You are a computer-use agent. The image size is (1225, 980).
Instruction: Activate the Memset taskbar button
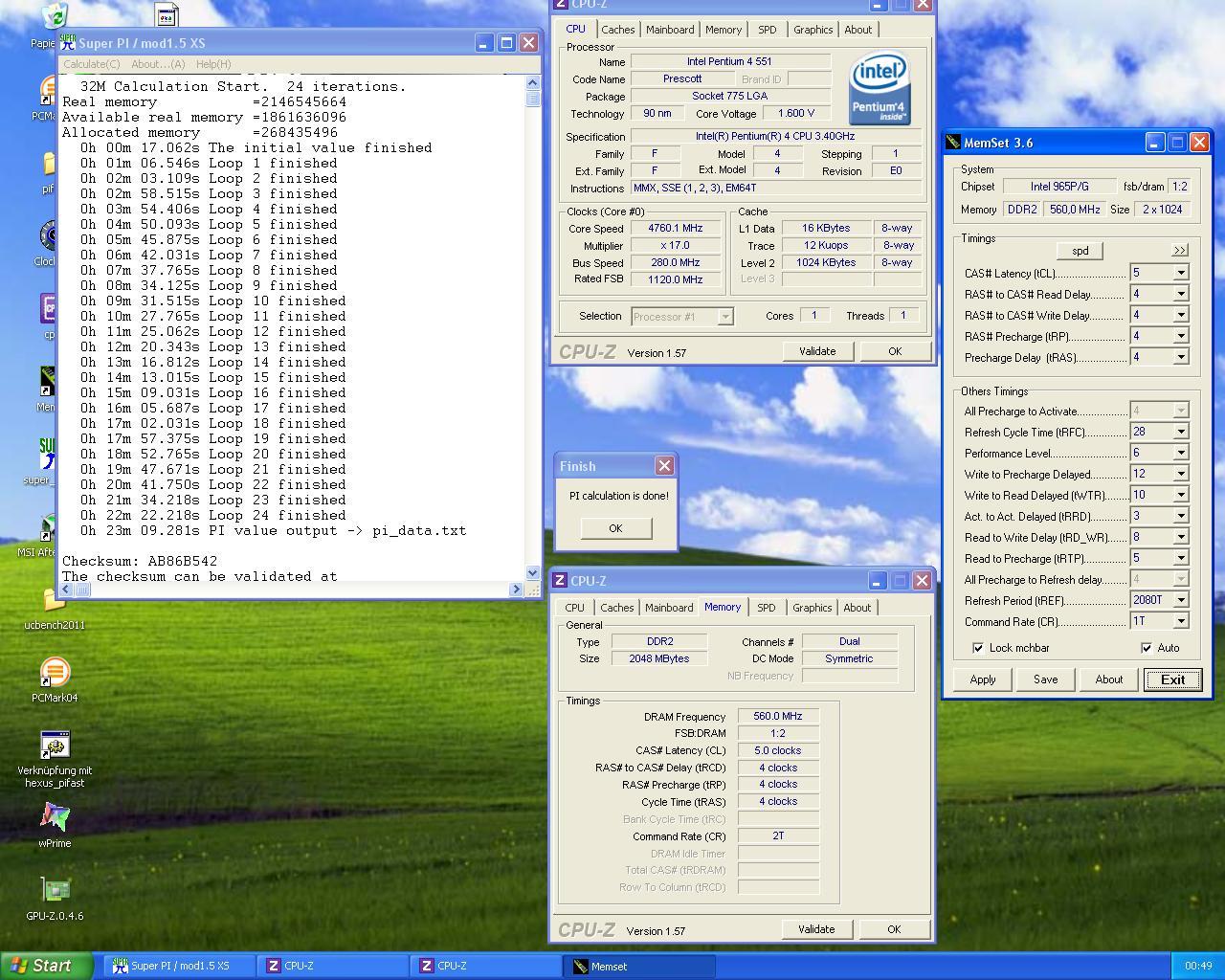[640, 966]
